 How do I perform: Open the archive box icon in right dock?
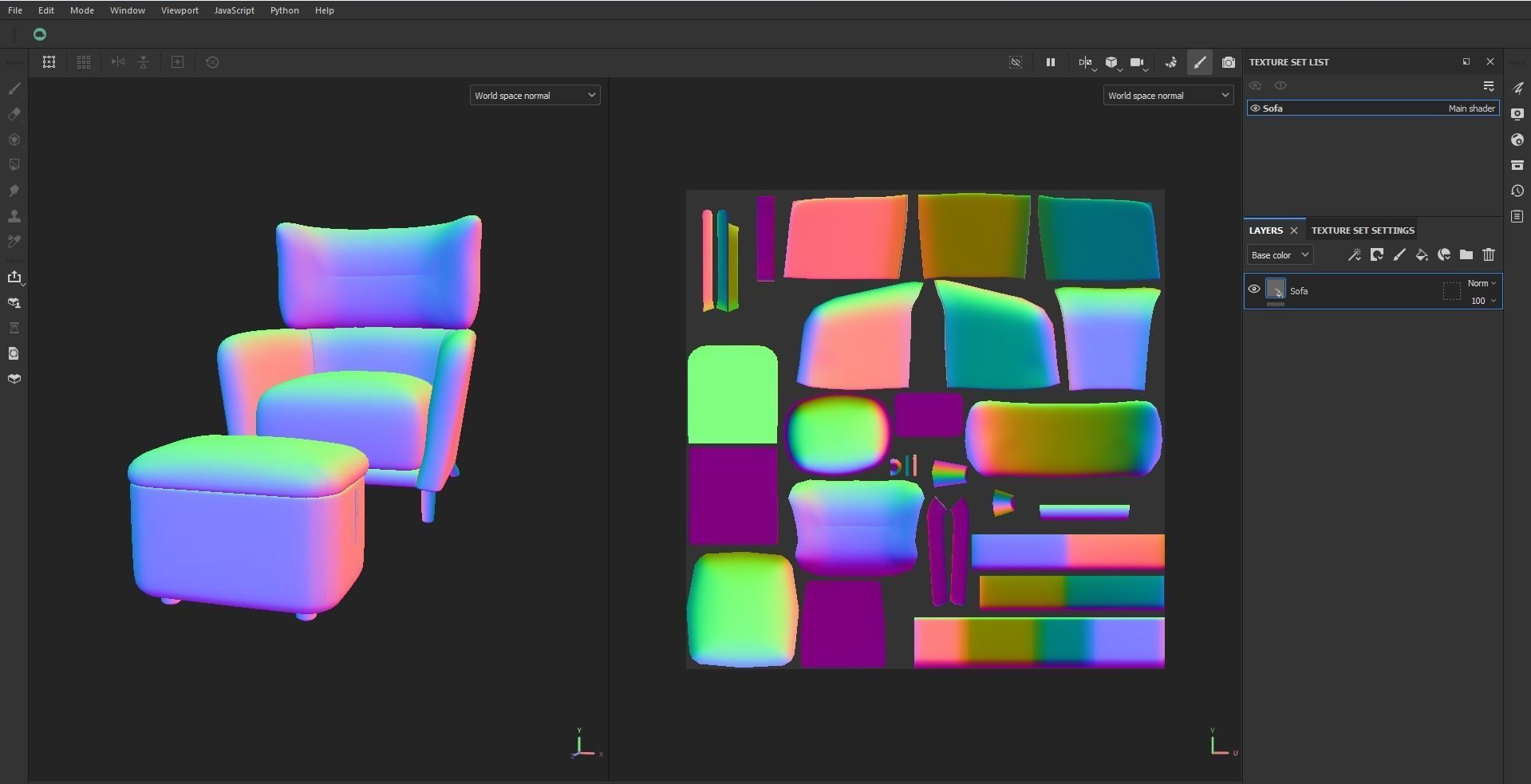(1517, 165)
